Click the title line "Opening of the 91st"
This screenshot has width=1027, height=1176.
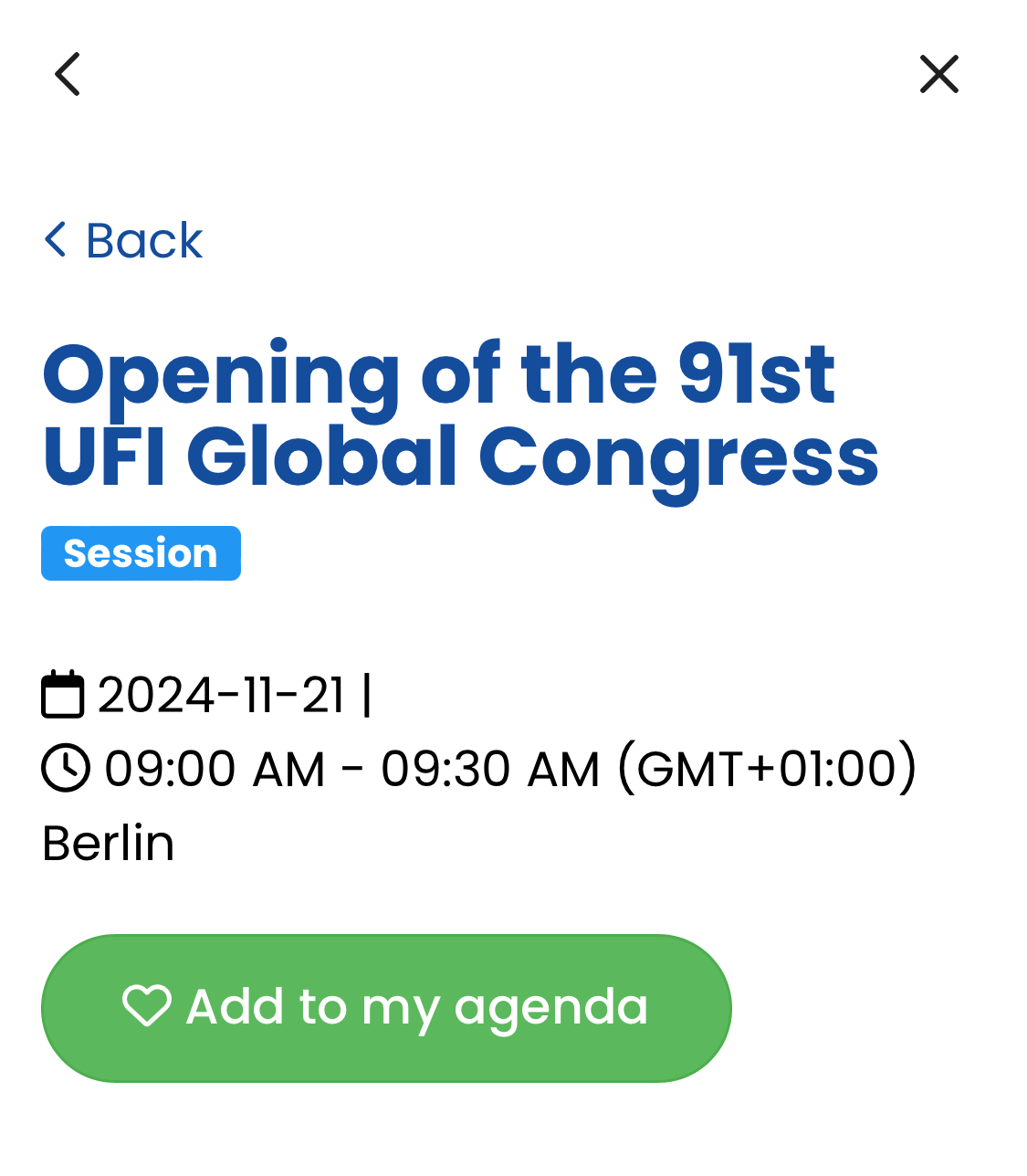(438, 374)
